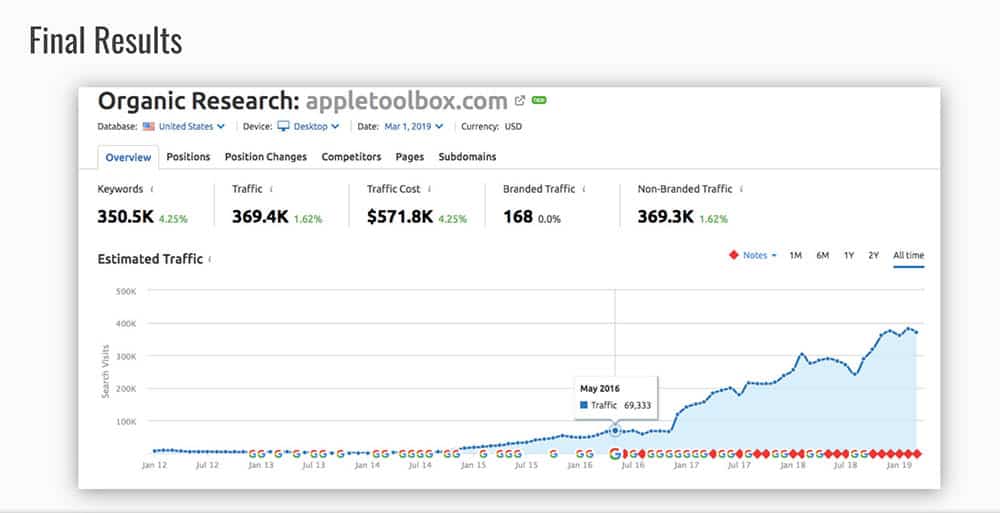The height and width of the screenshot is (513, 1000).
Task: Switch to the Pages tab
Action: (x=409, y=157)
